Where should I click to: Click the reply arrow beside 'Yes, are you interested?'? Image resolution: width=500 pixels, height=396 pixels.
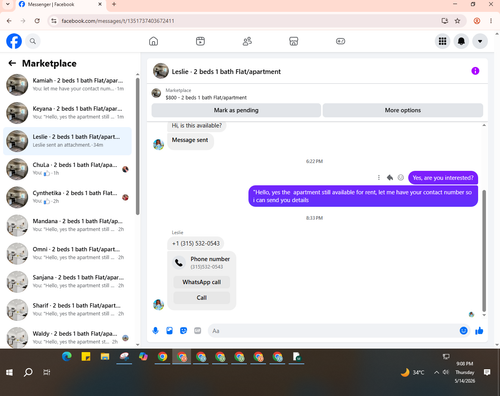click(390, 178)
